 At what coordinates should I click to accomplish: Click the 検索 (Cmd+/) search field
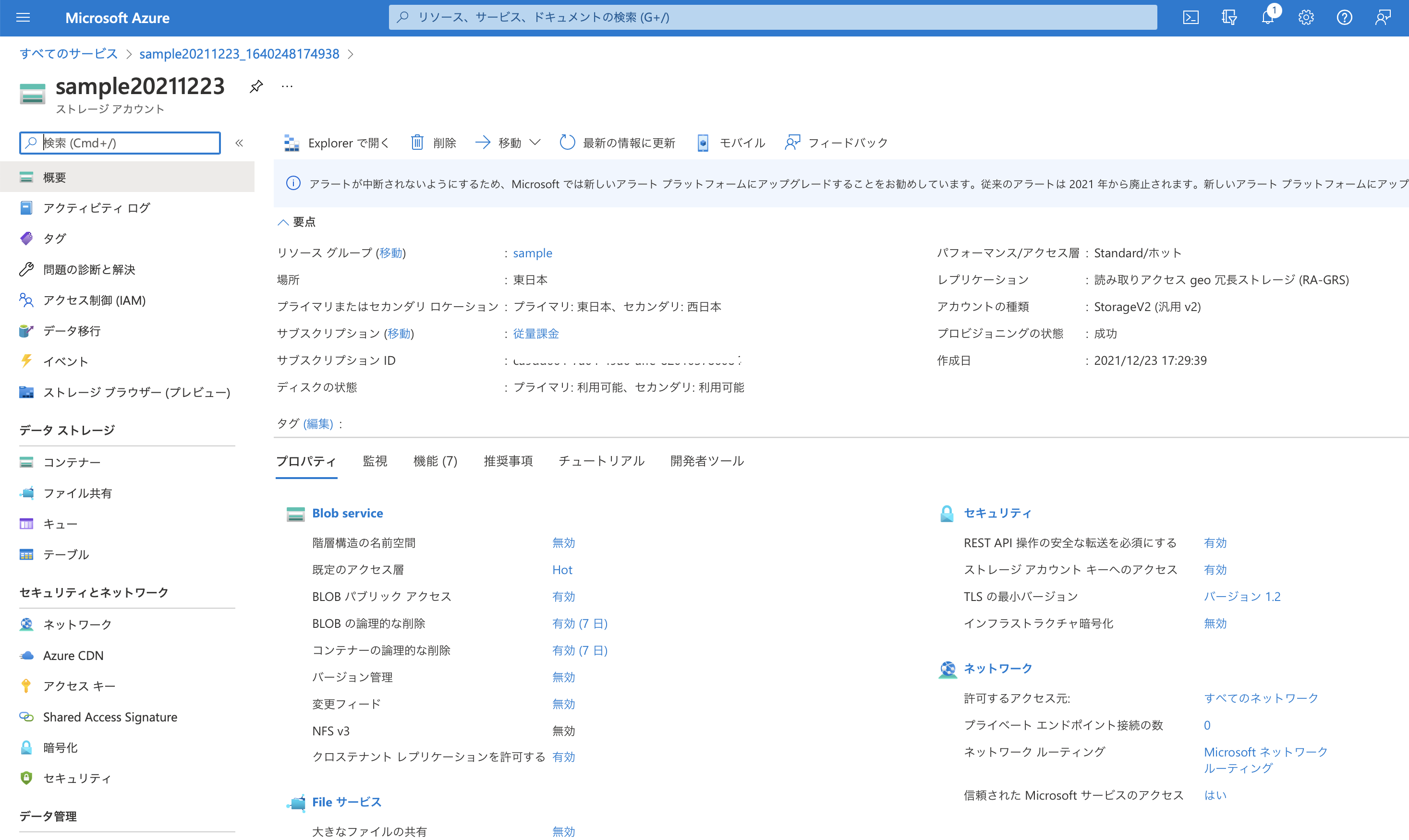coord(119,143)
